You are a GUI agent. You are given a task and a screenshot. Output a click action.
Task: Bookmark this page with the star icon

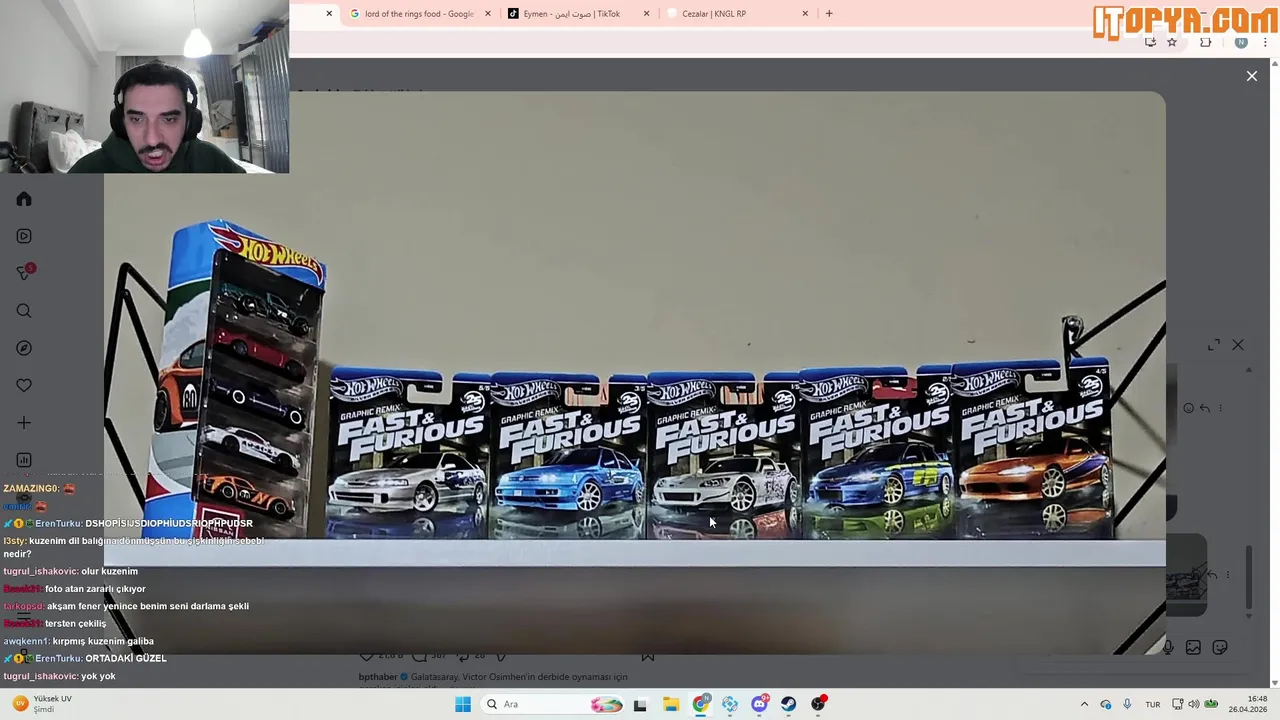(x=1172, y=42)
